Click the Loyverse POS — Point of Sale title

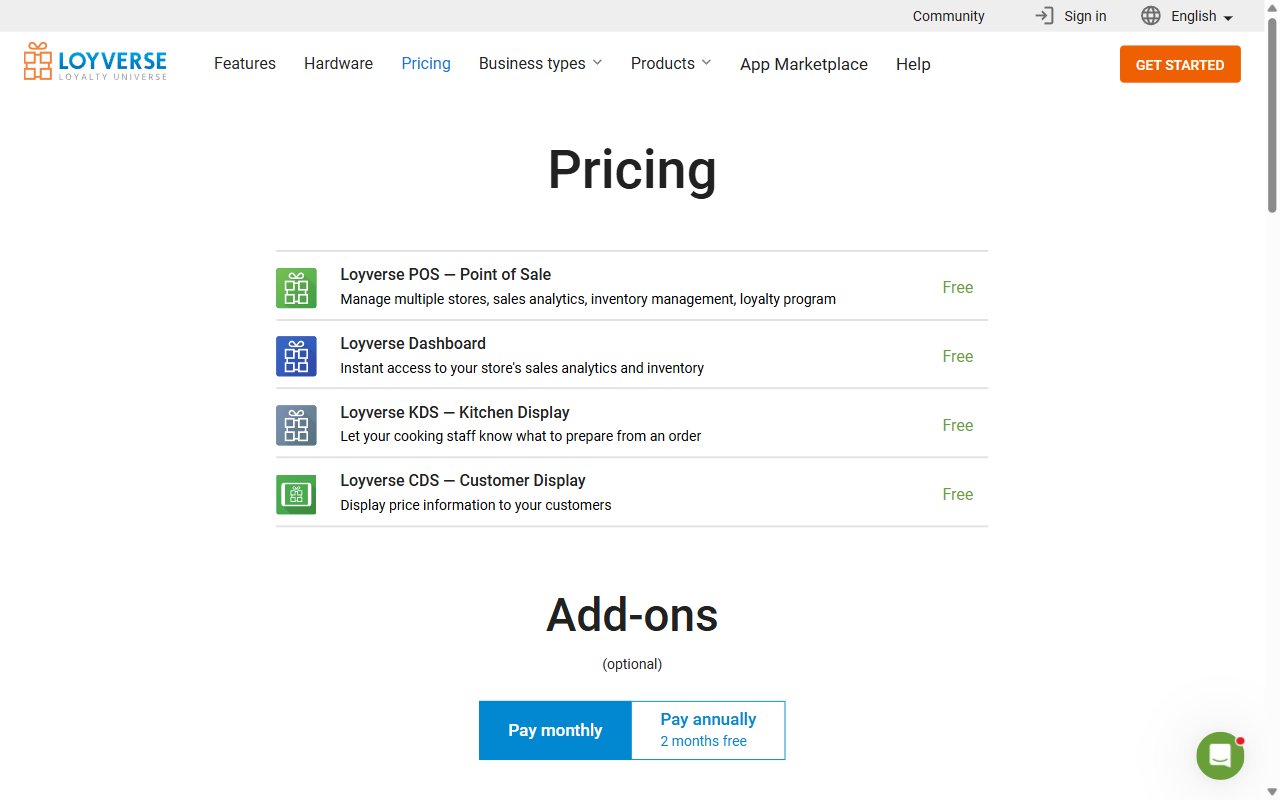tap(445, 274)
